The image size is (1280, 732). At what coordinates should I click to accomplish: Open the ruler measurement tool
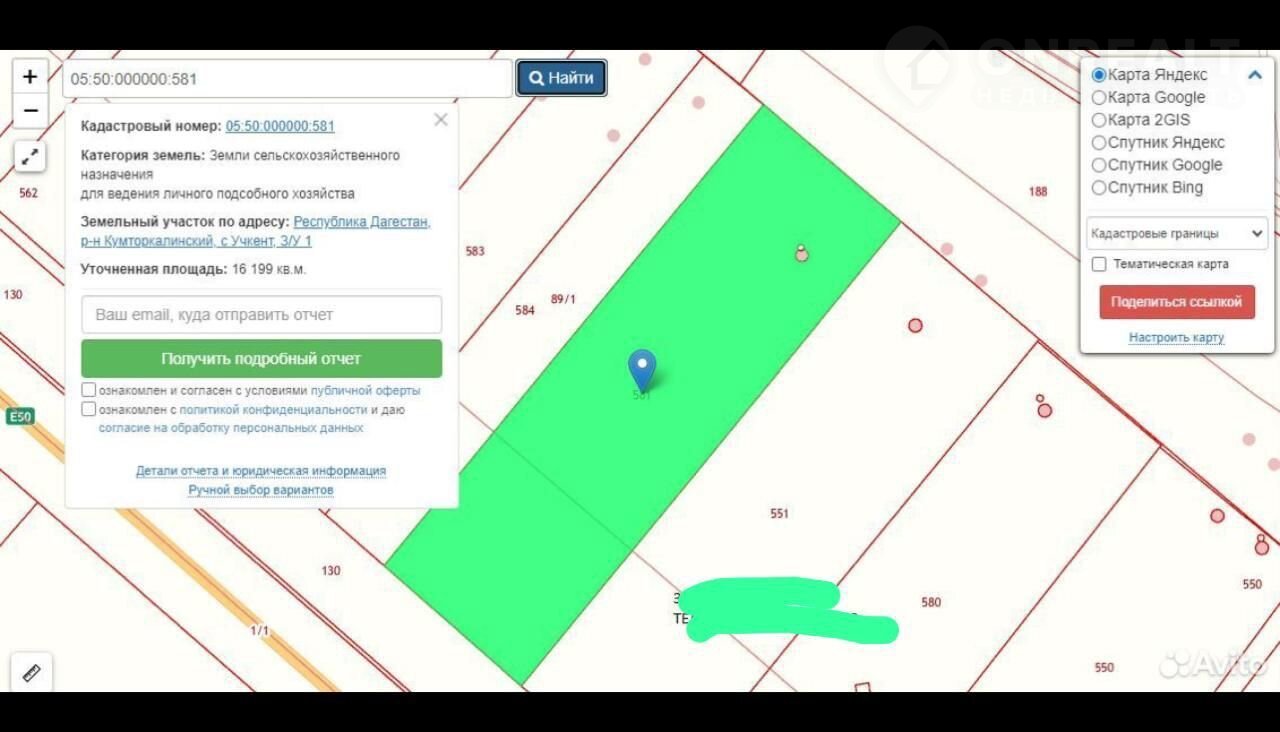(x=31, y=673)
